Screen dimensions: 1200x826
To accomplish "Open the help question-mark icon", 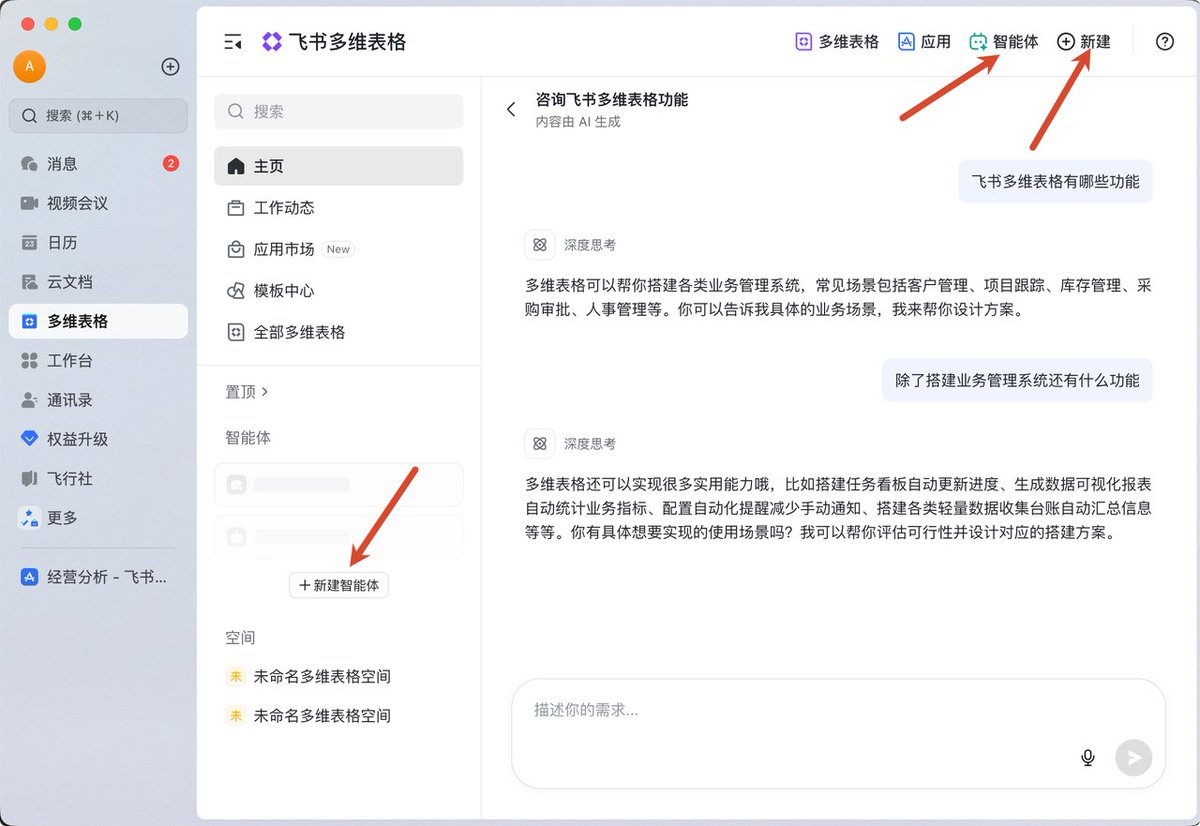I will [1164, 42].
